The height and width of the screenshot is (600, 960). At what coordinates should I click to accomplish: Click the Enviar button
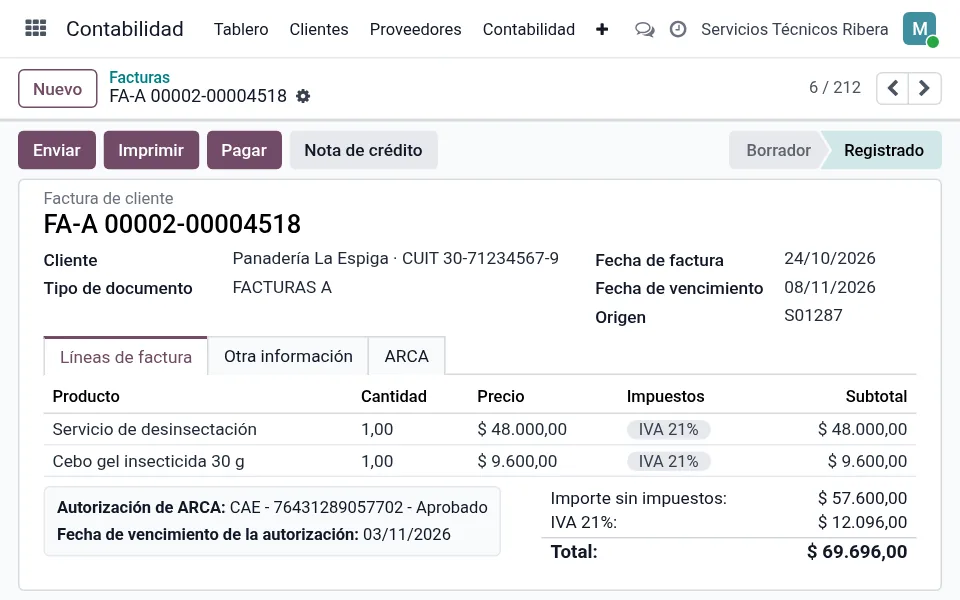[57, 150]
